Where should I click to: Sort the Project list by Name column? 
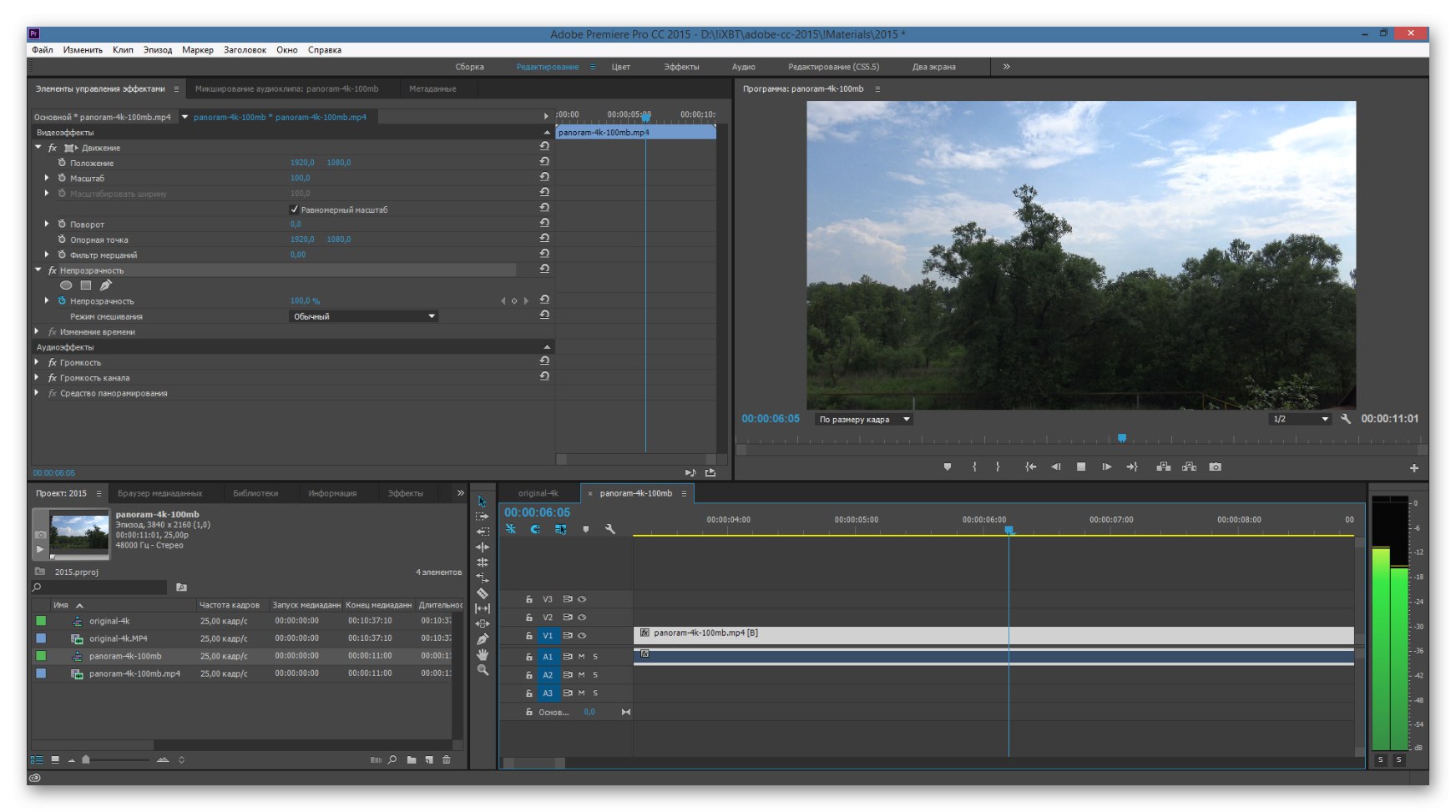[x=61, y=605]
